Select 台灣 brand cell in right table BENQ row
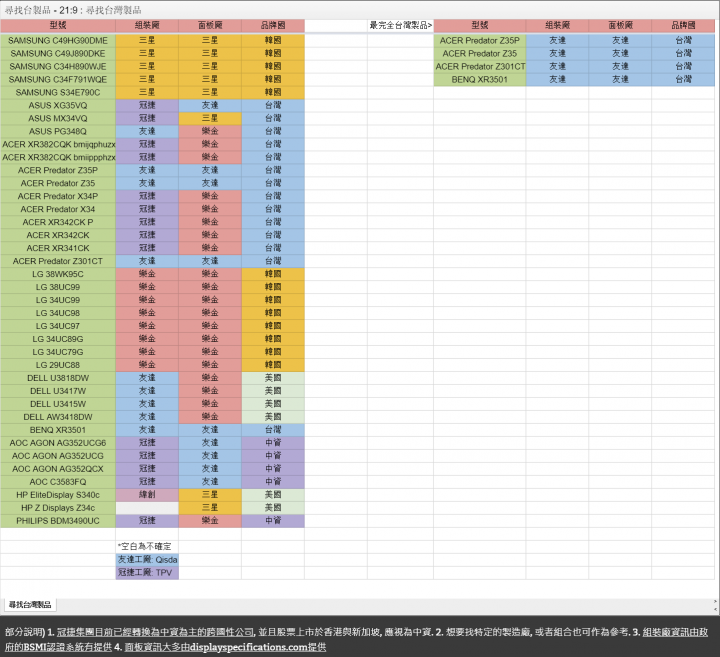This screenshot has width=720, height=657. coord(683,79)
